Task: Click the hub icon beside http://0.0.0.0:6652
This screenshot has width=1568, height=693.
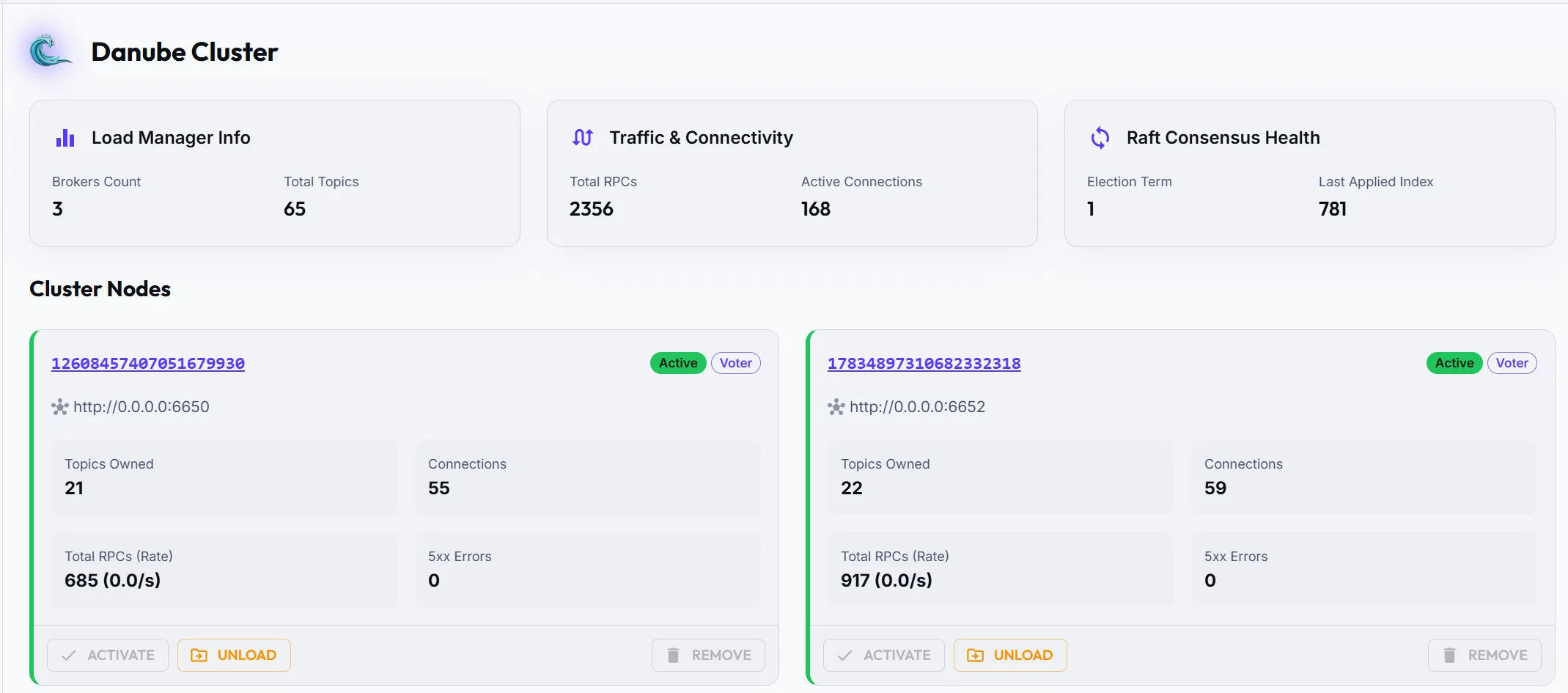Action: [x=836, y=407]
